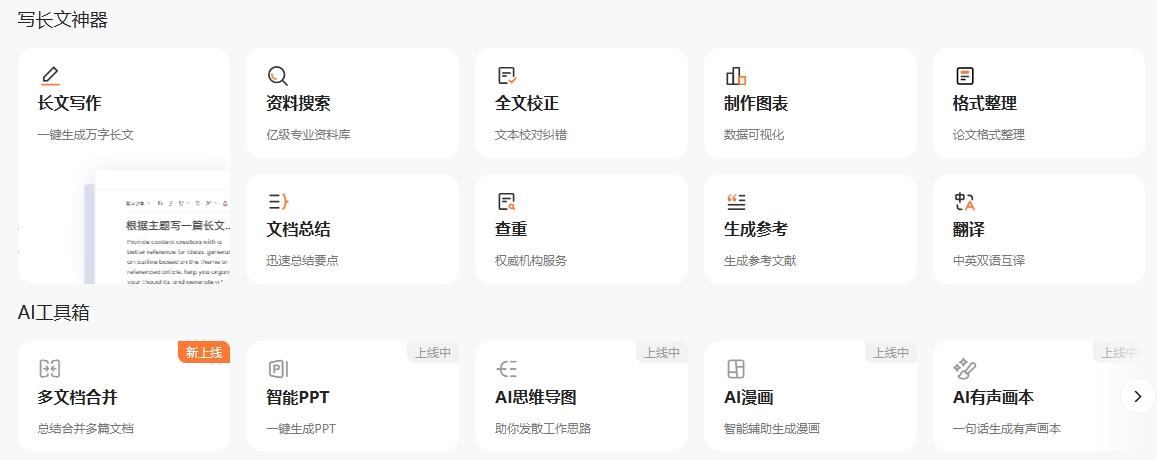Viewport: 1157px width, 460px height.
Task: Select the 全文校正 proofreading icon
Action: coord(507,76)
